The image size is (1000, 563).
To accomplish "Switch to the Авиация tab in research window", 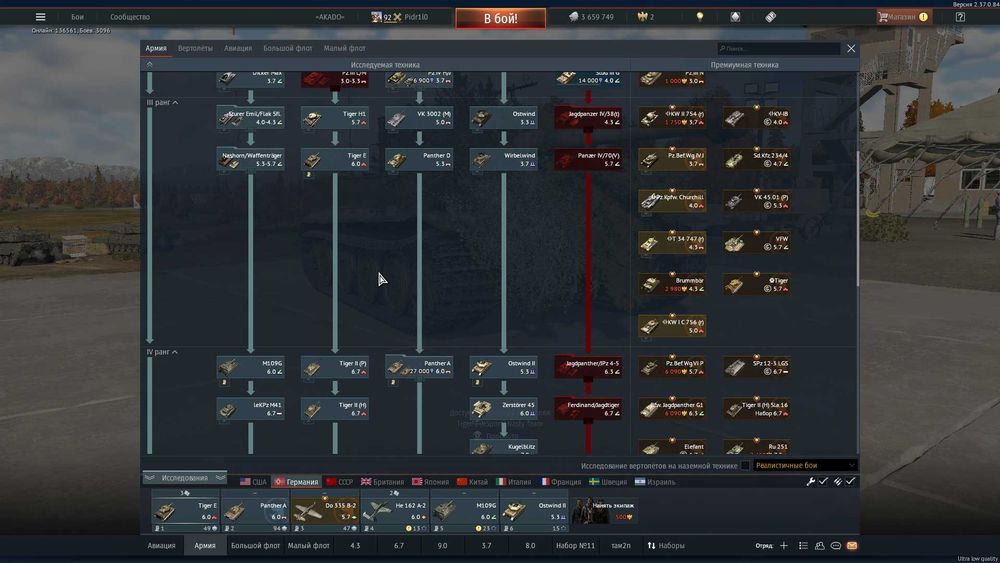I will click(x=238, y=48).
